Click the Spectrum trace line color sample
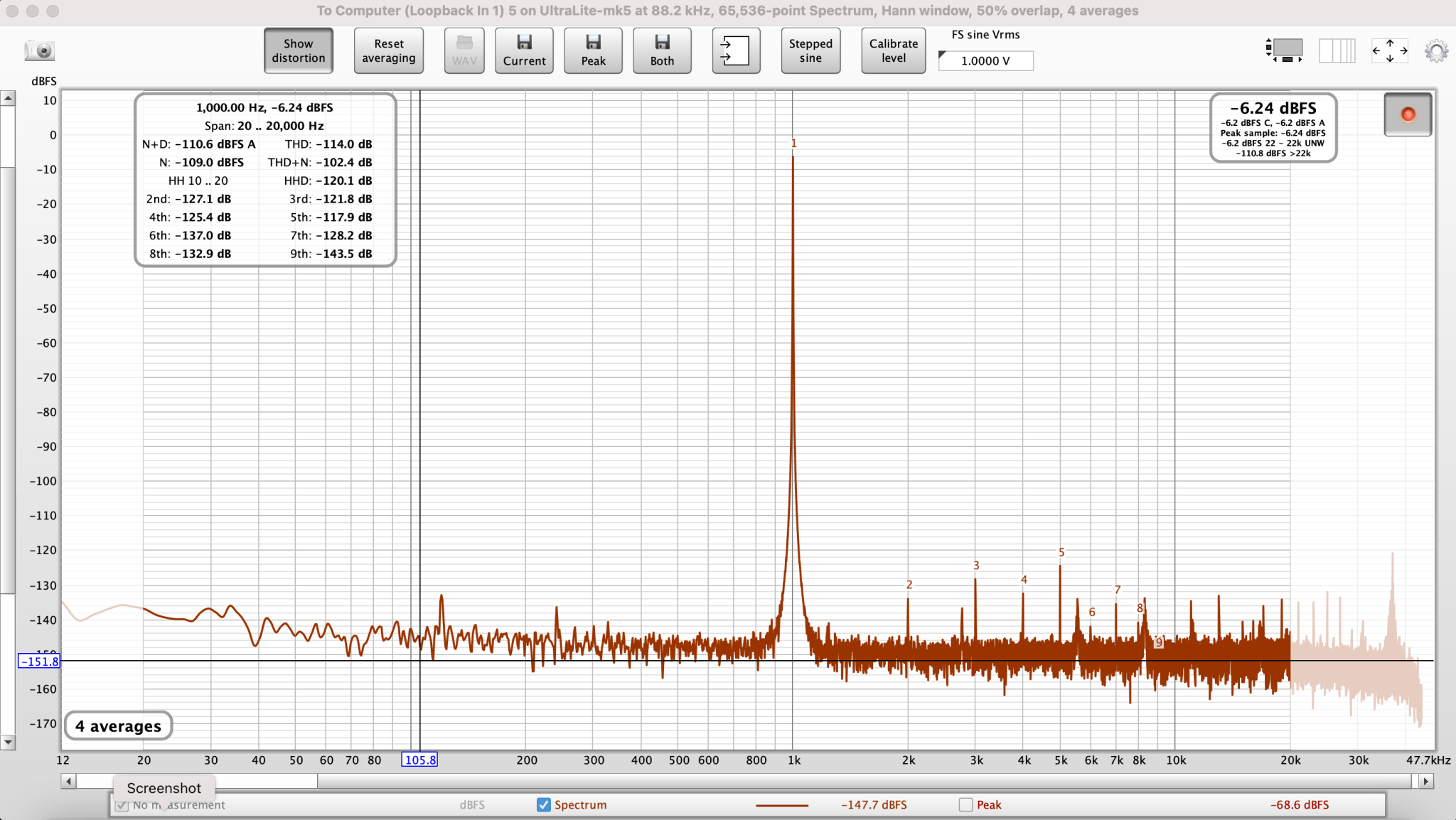Viewport: 1456px width, 820px height. click(782, 805)
